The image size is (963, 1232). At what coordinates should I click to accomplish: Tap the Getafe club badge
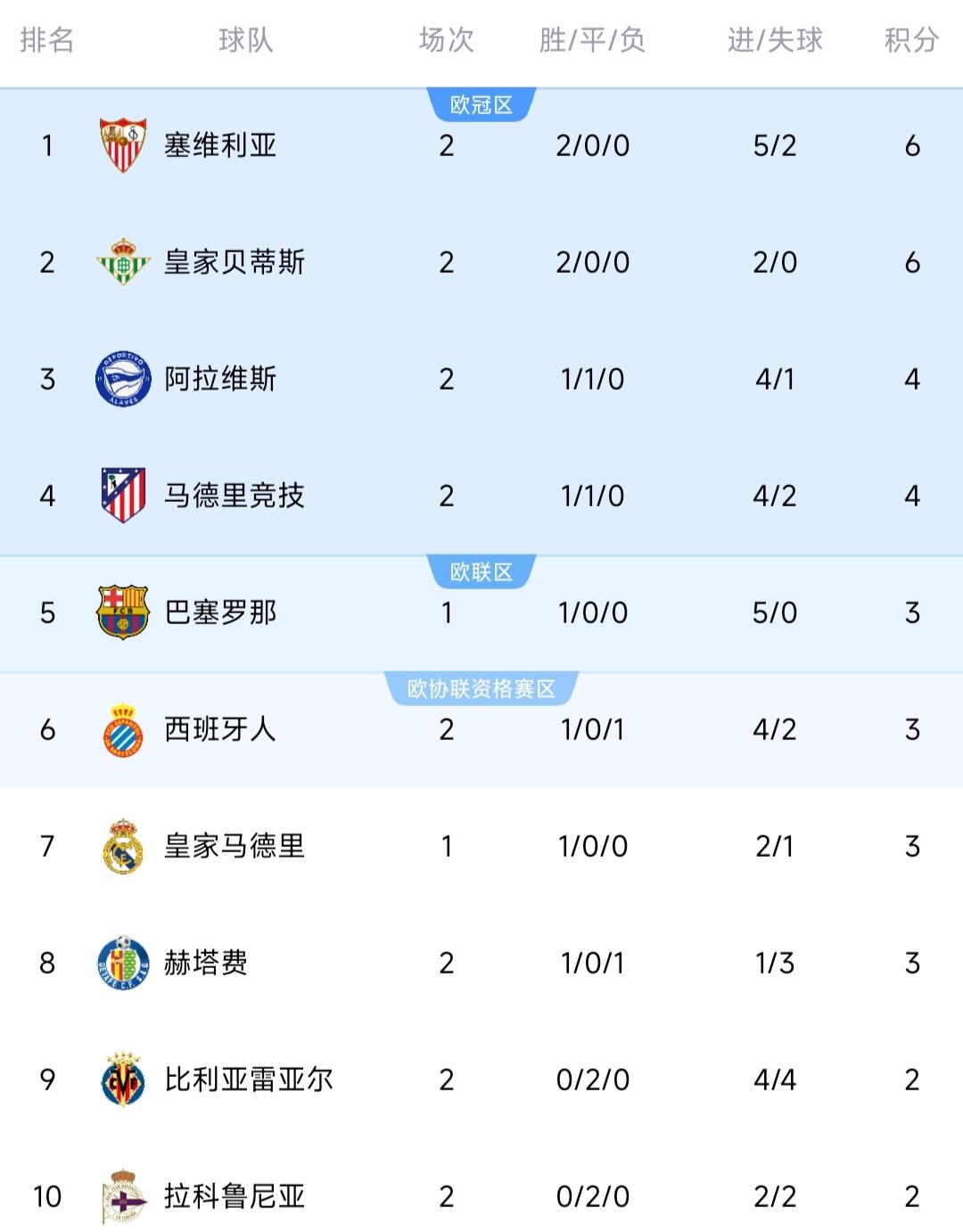click(x=123, y=963)
